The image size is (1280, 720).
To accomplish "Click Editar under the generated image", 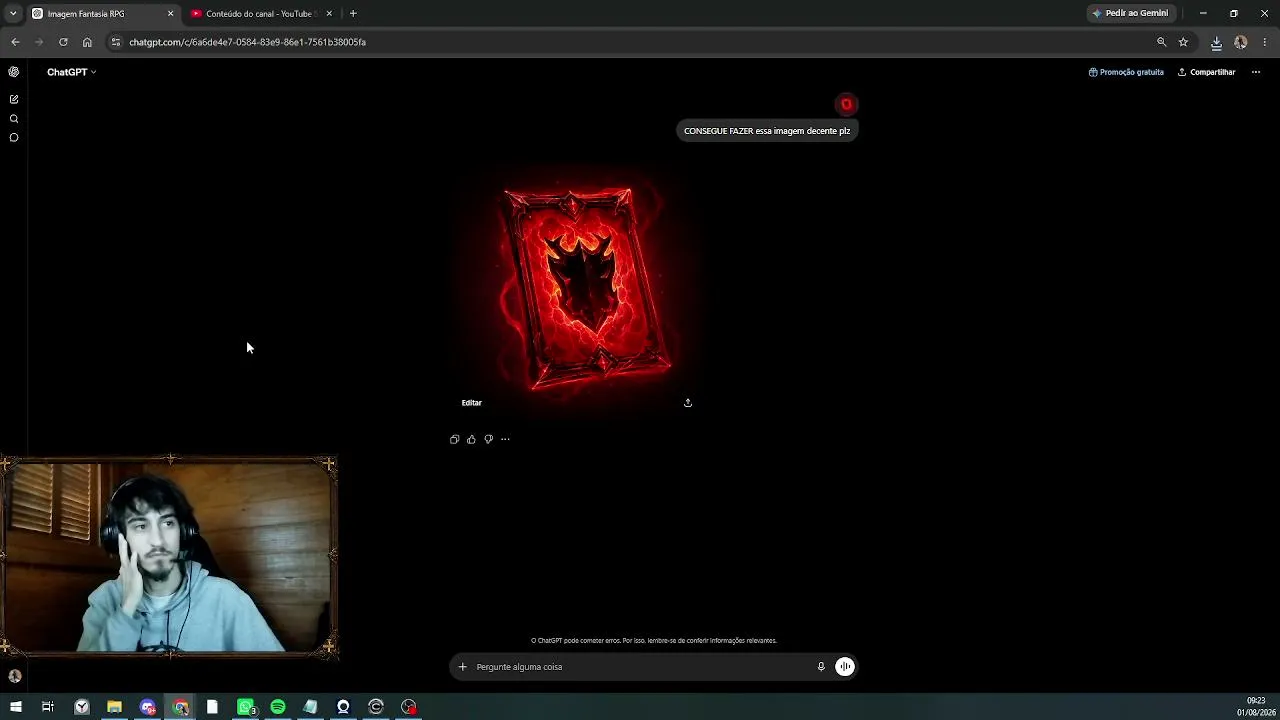I will pyautogui.click(x=471, y=403).
